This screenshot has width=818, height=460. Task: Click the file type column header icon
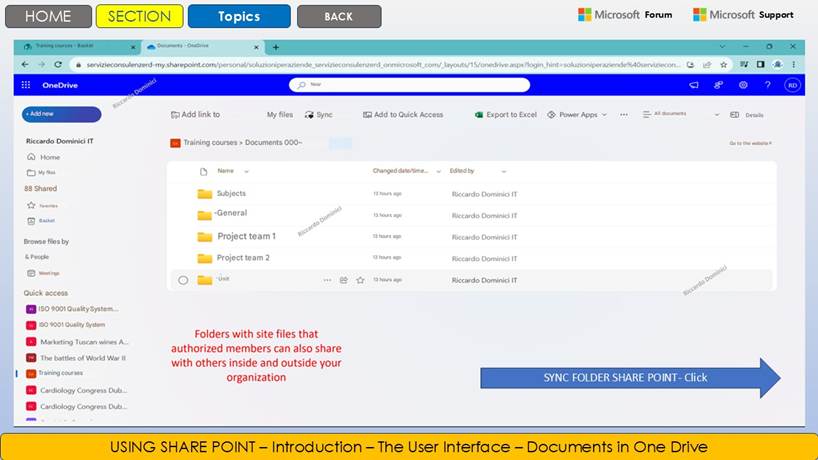tap(203, 171)
